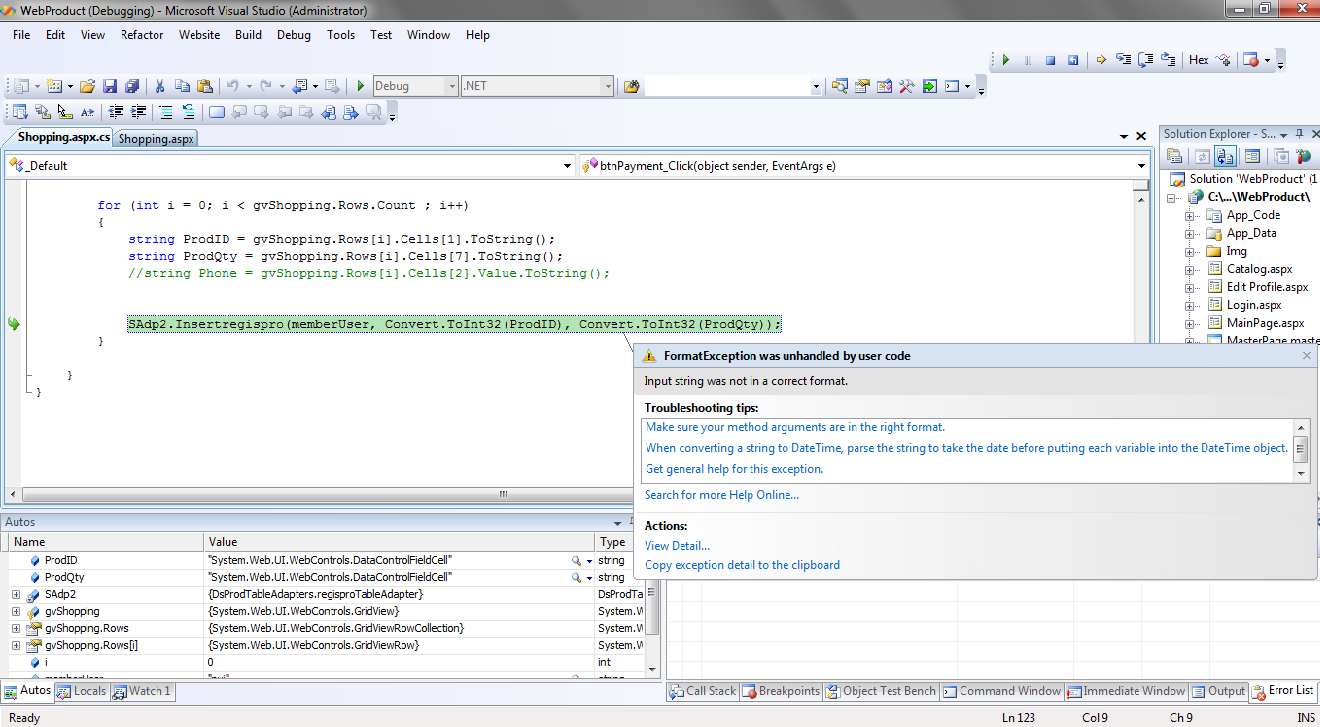
Task: Click the Step Out icon
Action: coord(1168,60)
